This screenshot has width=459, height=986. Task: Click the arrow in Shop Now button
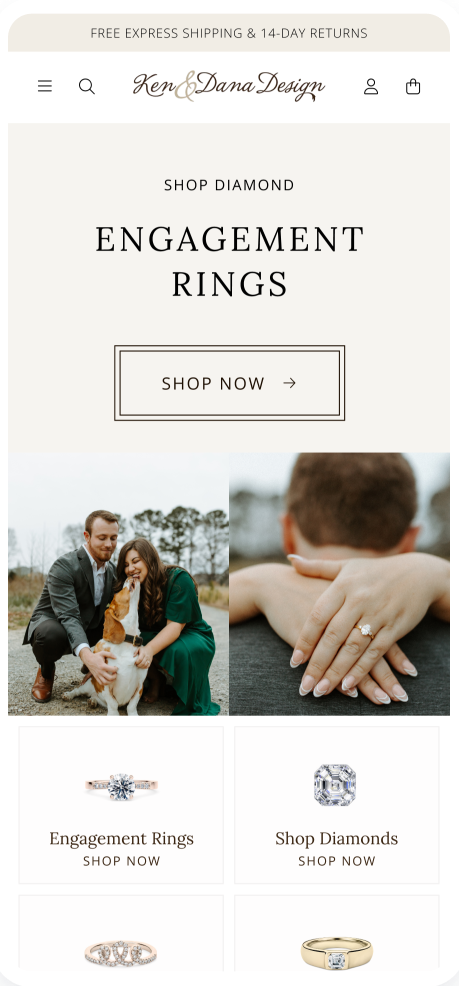pos(289,383)
